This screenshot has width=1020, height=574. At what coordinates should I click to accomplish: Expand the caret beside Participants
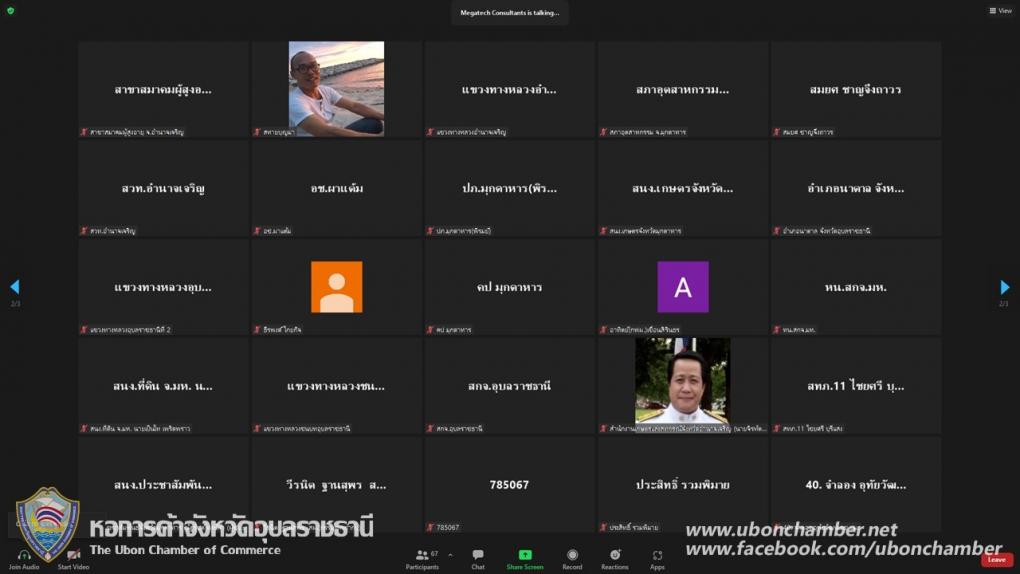tap(450, 555)
